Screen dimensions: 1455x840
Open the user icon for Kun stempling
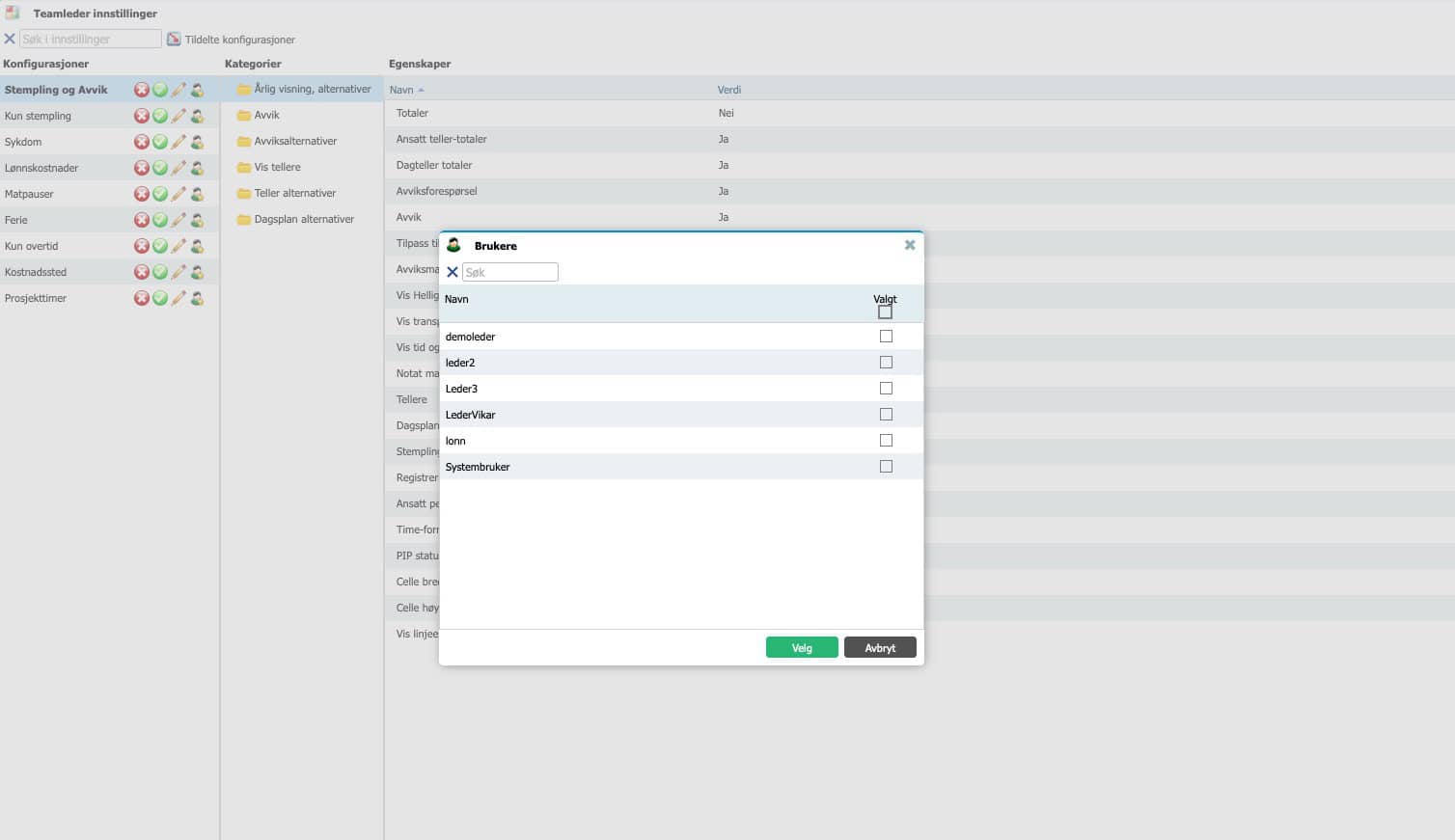[x=197, y=116]
